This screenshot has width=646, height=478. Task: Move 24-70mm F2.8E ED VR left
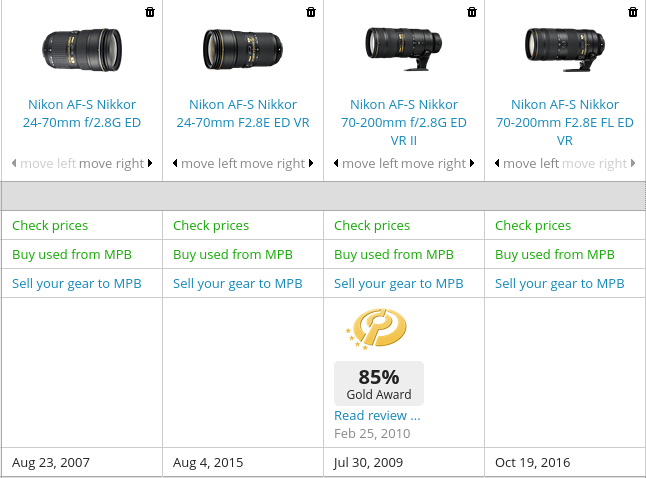[207, 164]
